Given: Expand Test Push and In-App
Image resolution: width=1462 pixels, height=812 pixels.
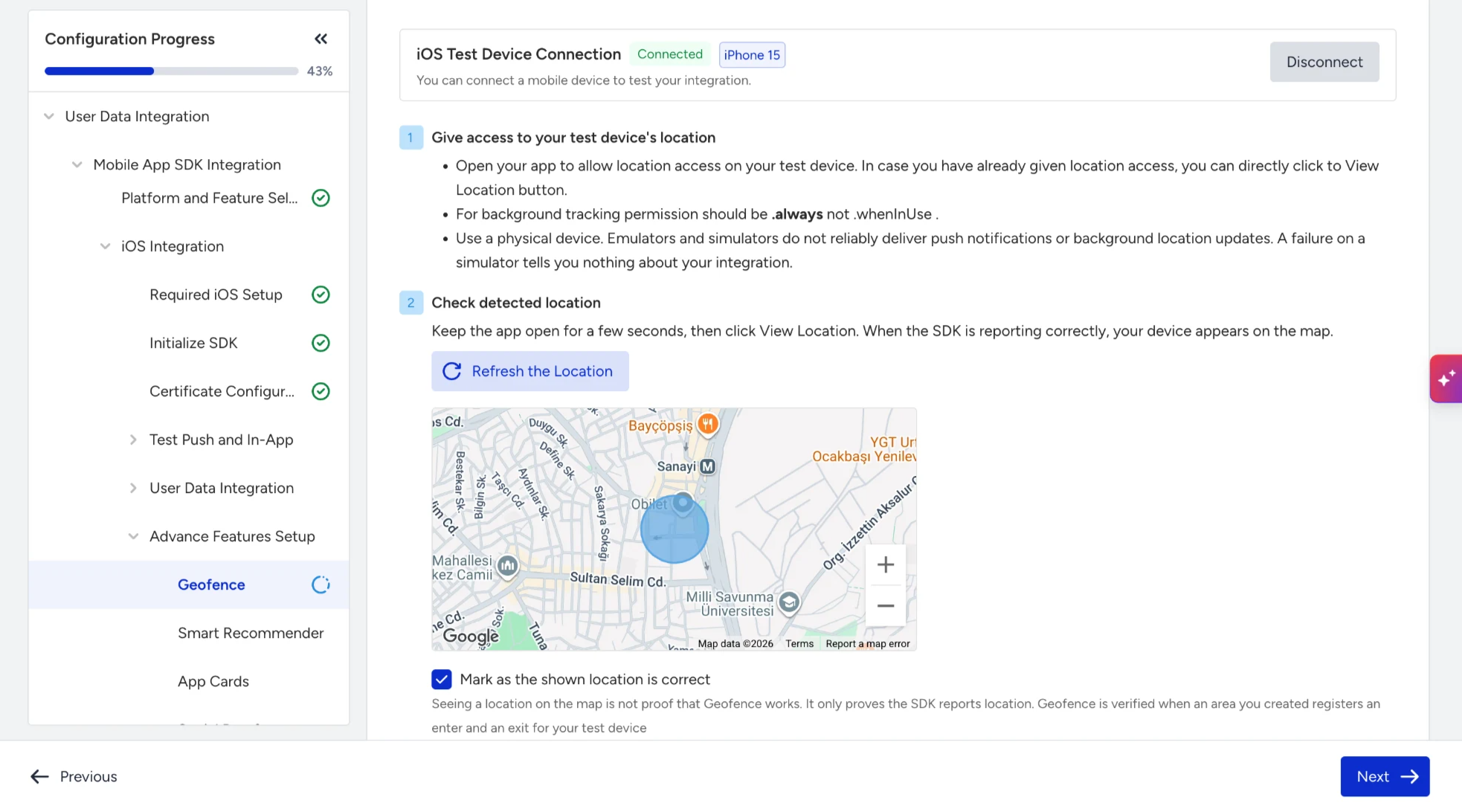Looking at the screenshot, I should (x=133, y=439).
